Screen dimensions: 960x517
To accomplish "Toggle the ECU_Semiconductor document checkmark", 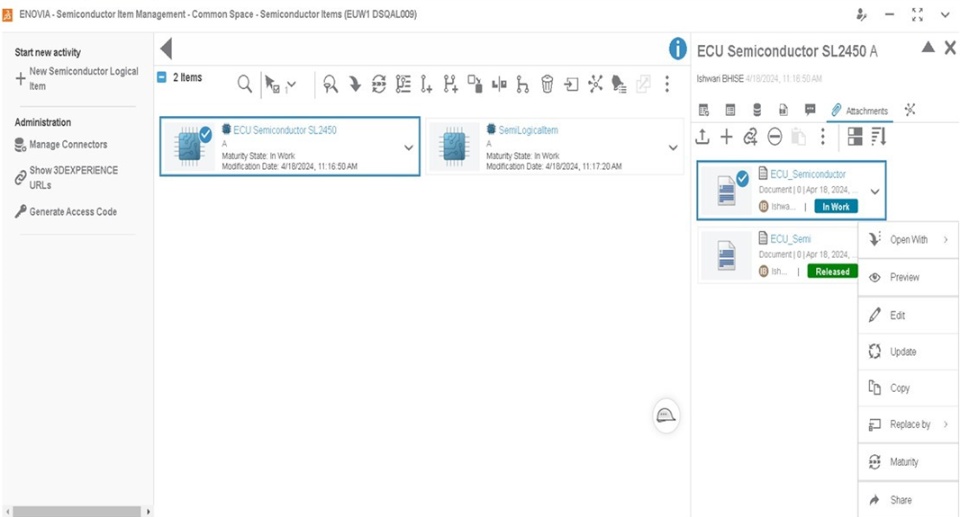I will [x=742, y=178].
